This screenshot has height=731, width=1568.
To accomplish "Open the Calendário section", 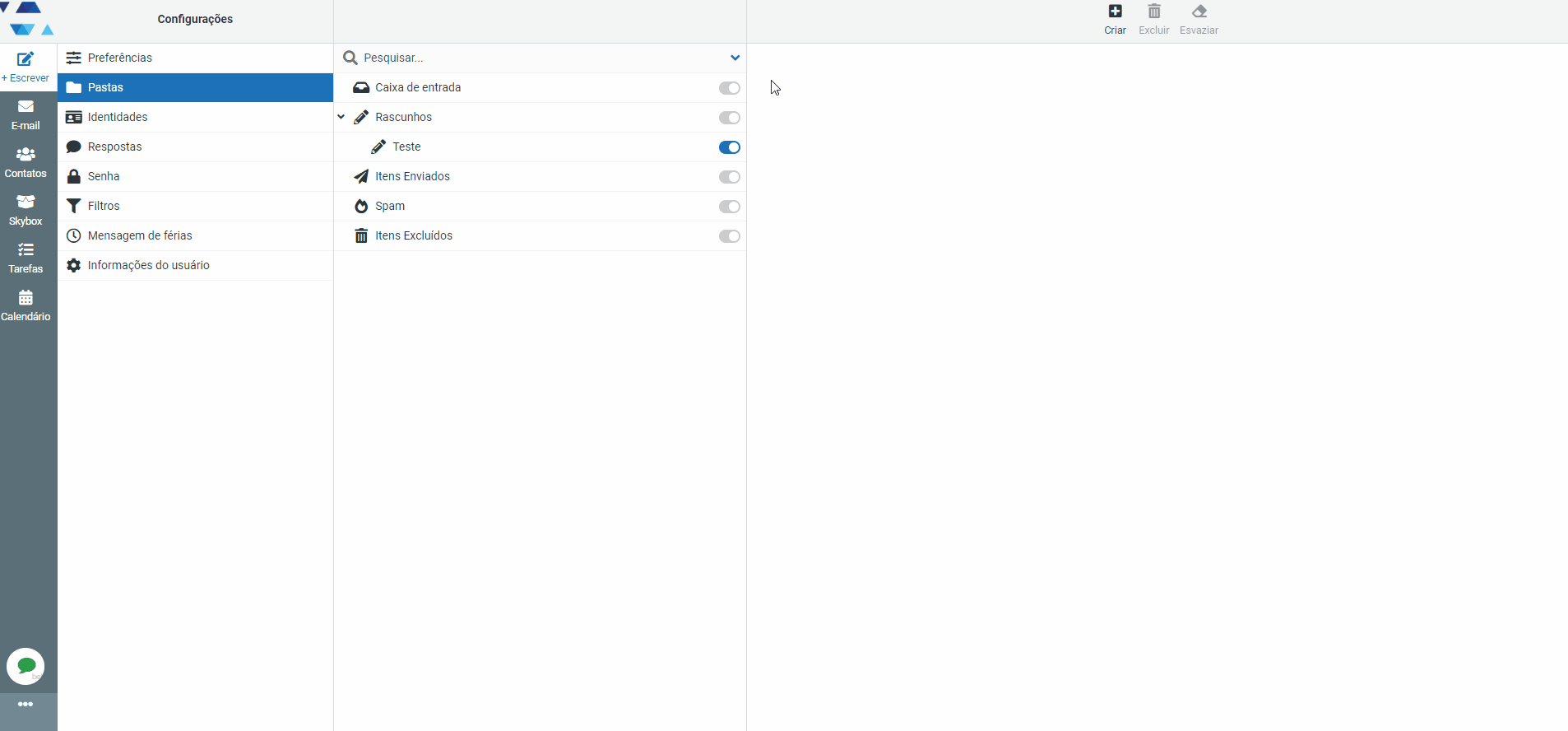I will click(x=26, y=305).
